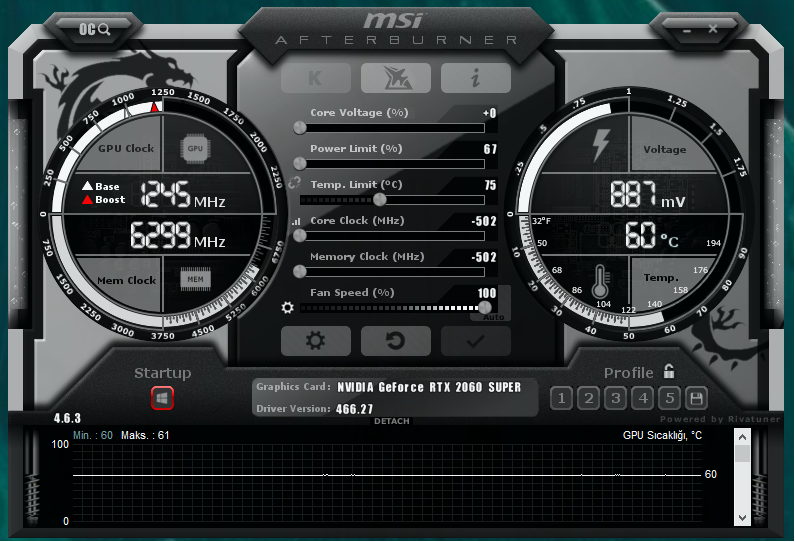Save the profile with floppy disk icon

[x=697, y=399]
